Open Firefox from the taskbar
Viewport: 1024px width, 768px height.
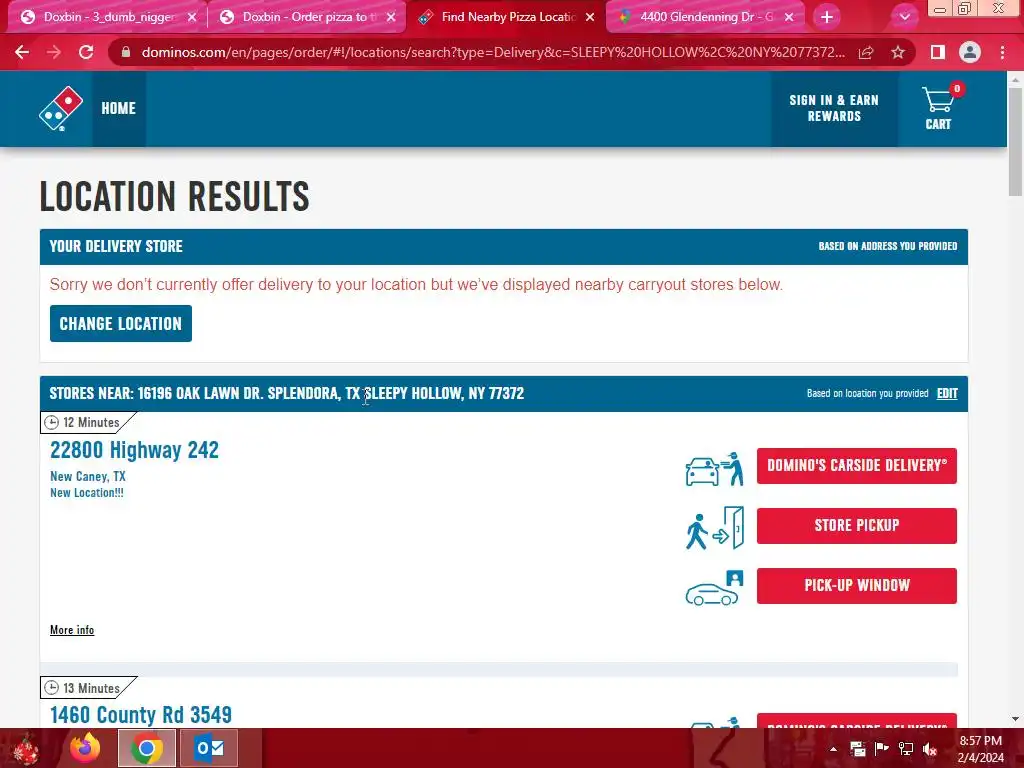point(86,748)
